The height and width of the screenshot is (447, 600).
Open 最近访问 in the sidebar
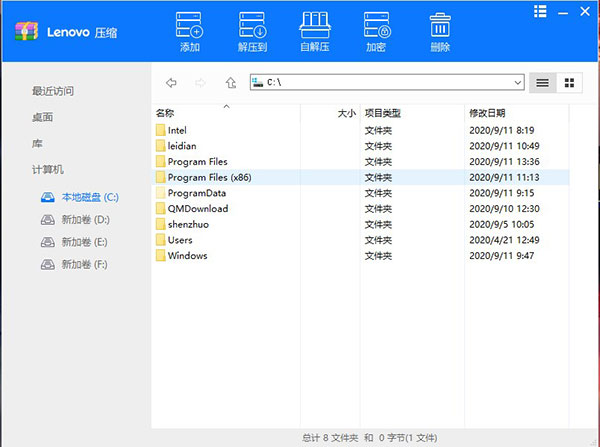click(x=52, y=91)
